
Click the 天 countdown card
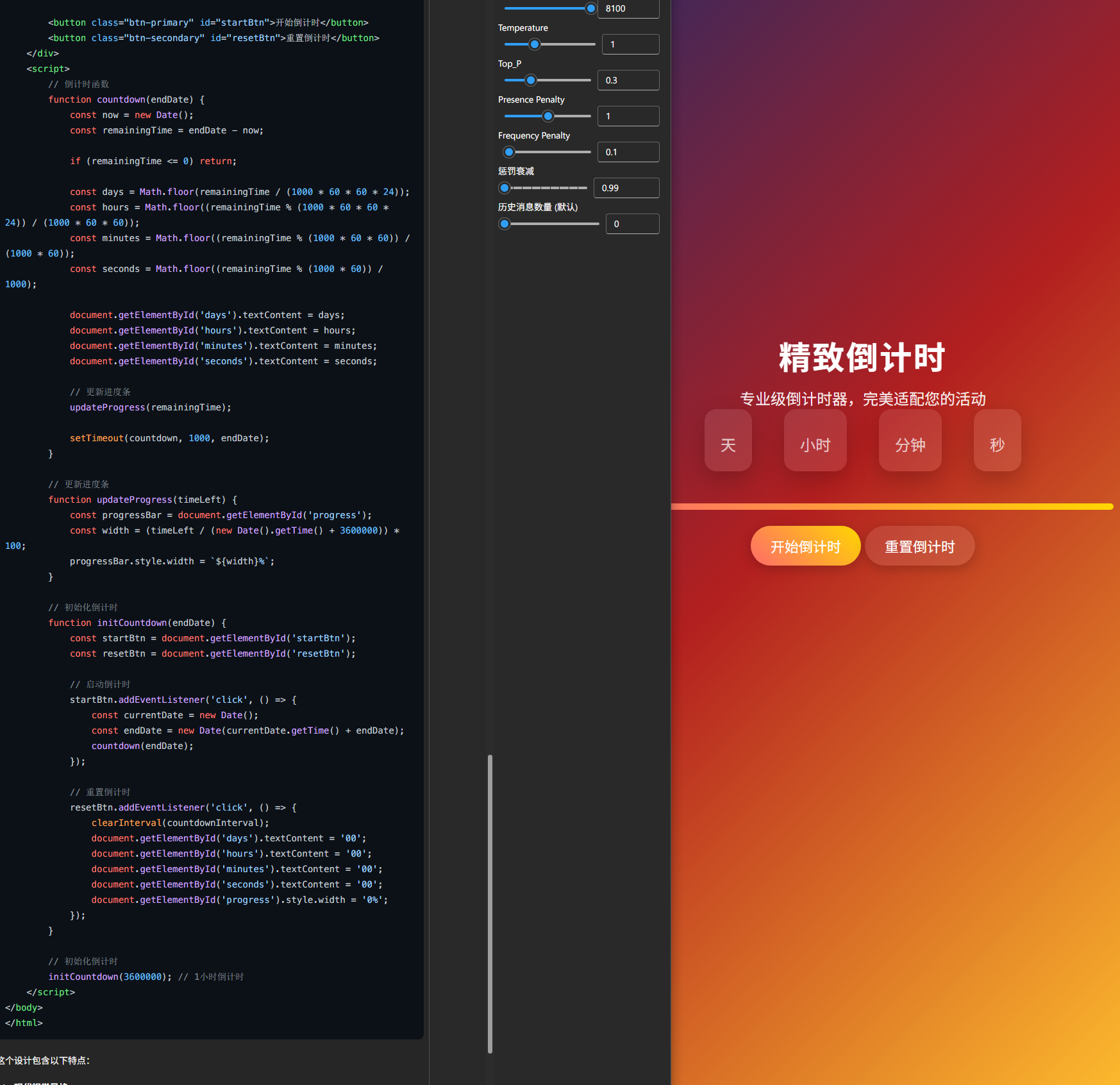tap(728, 441)
